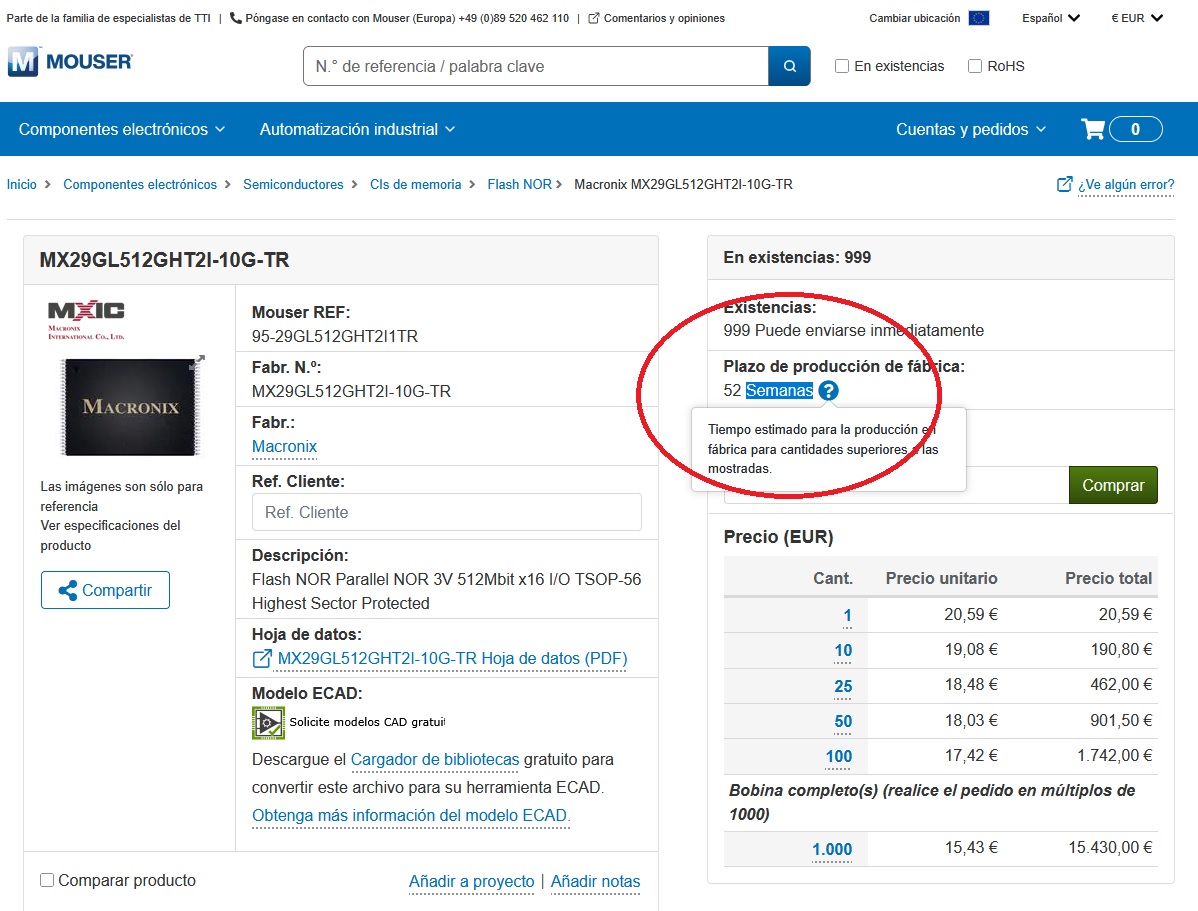The image size is (1198, 911).
Task: Click the Mouser logo
Action: click(70, 62)
